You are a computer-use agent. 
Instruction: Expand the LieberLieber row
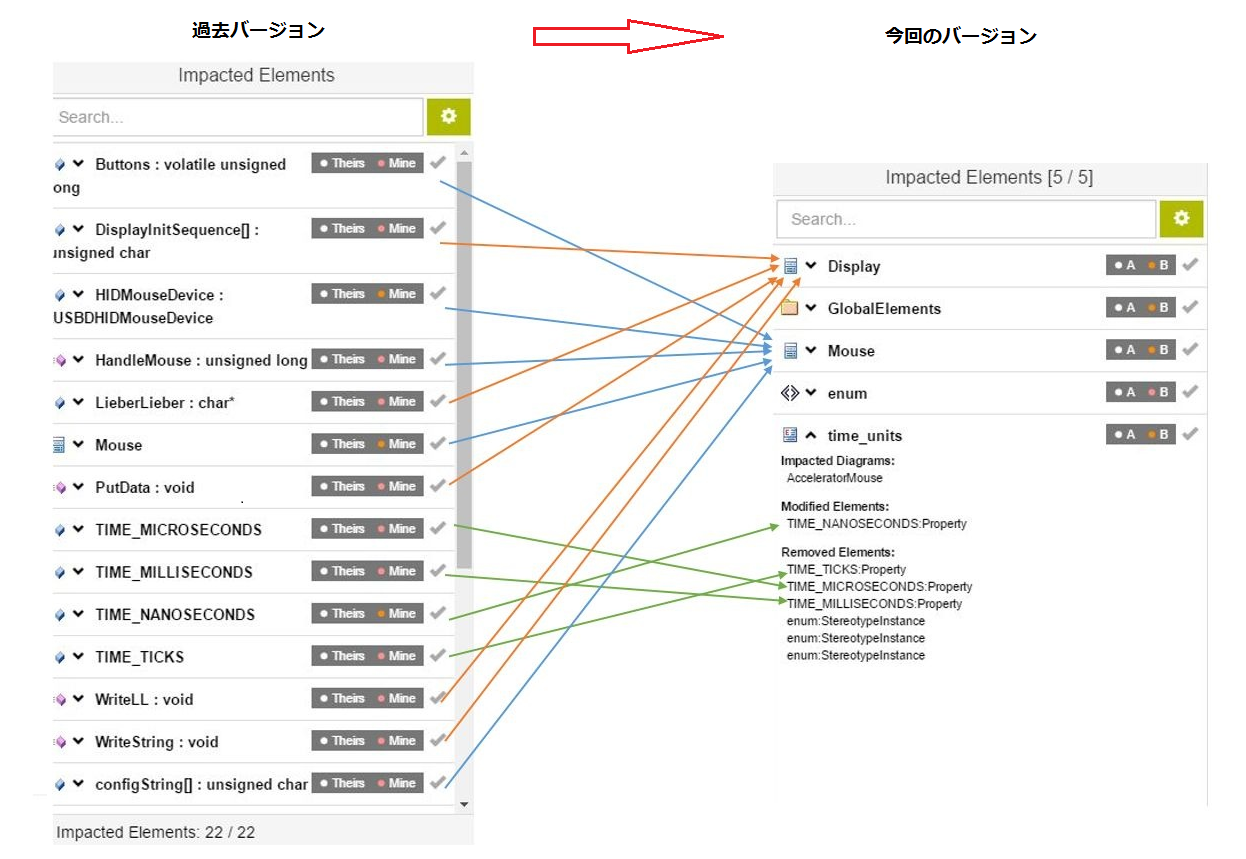pos(78,402)
